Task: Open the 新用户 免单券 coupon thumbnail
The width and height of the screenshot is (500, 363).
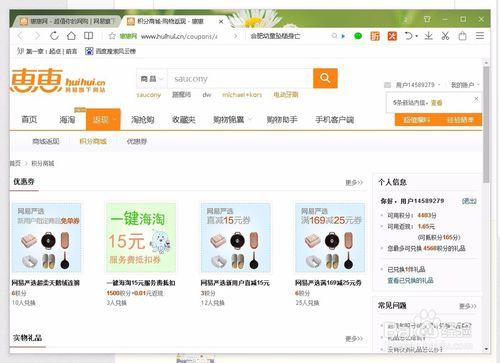Action: tap(46, 237)
